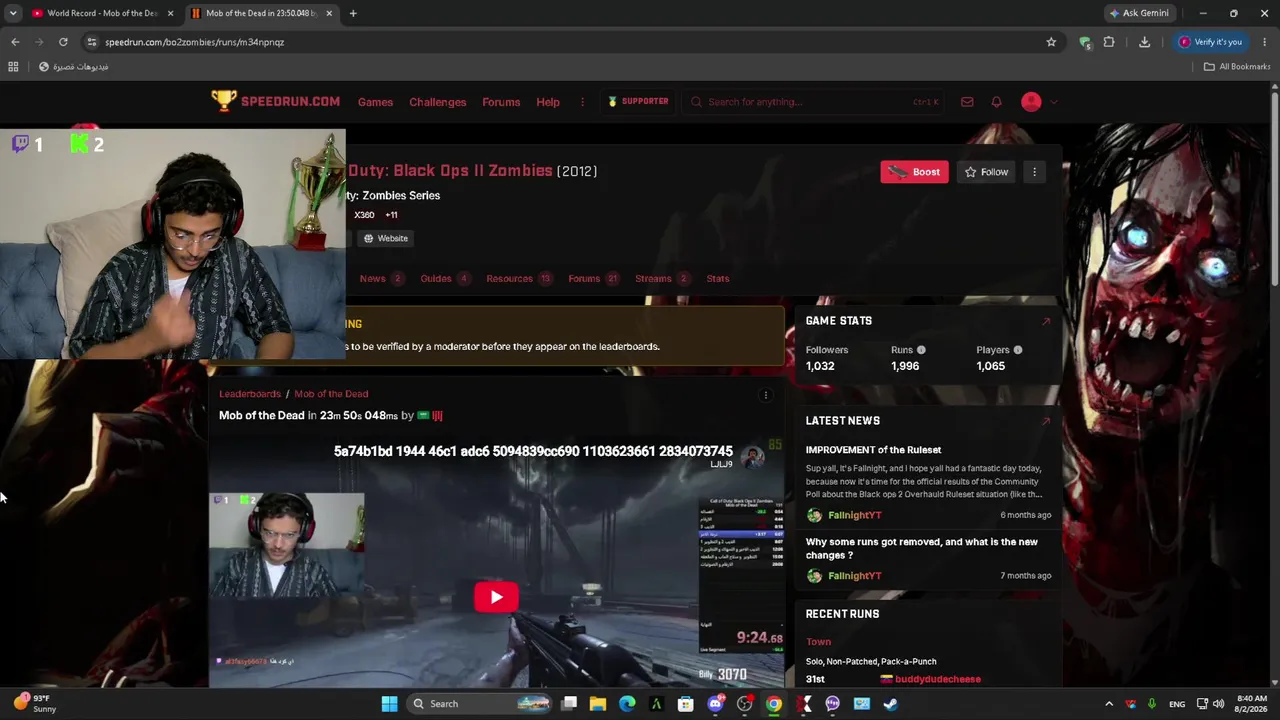Viewport: 1280px width, 720px height.
Task: Click the Ask Gemini button
Action: (x=1139, y=13)
